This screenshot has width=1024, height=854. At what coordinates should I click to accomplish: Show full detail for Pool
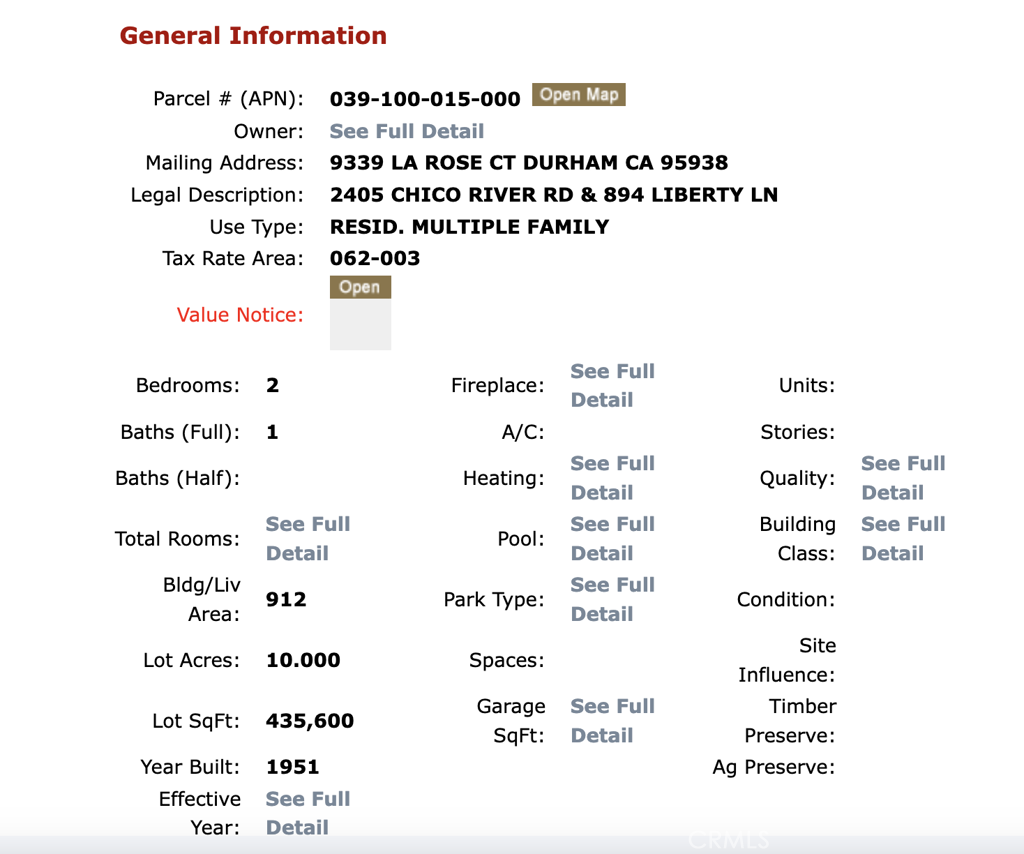click(612, 538)
